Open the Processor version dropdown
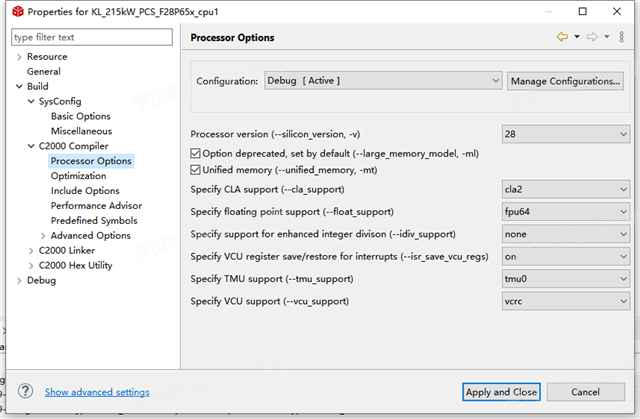This screenshot has height=419, width=640. pos(566,134)
